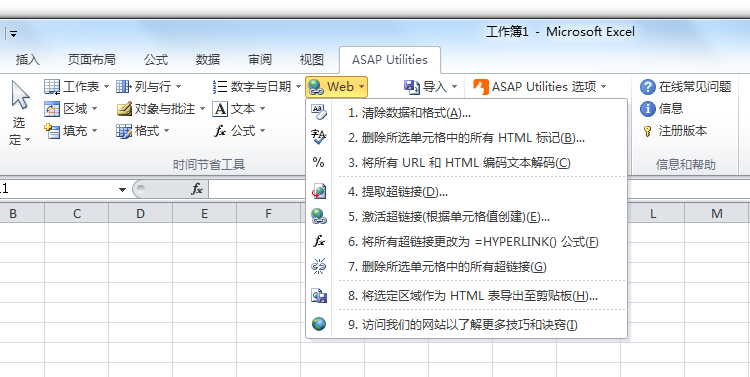Click the 工作表 sheet grid icon
The height and width of the screenshot is (377, 750).
point(52,87)
